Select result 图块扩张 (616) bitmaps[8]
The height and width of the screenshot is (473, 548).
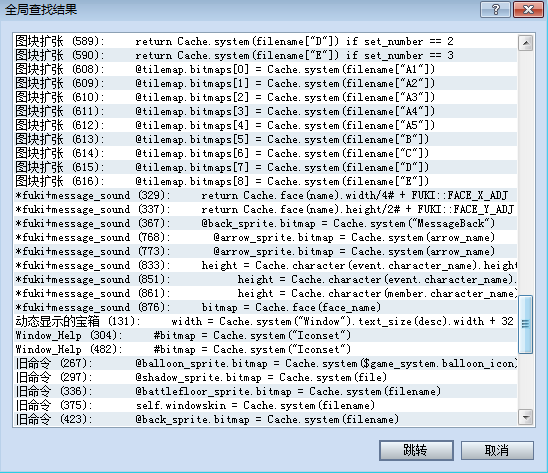coord(266,181)
